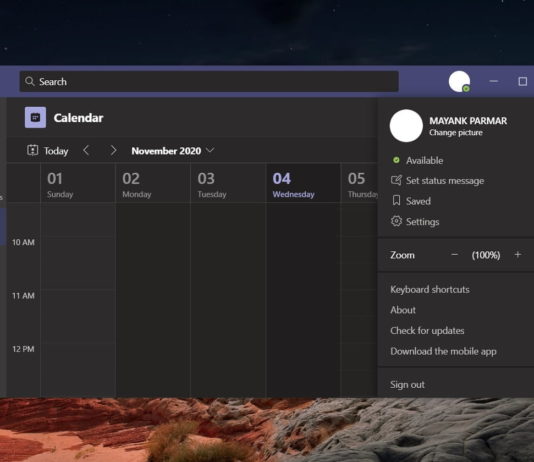Screen dimensions: 534x462
Task: Click the Calendar app icon
Action: click(x=35, y=117)
